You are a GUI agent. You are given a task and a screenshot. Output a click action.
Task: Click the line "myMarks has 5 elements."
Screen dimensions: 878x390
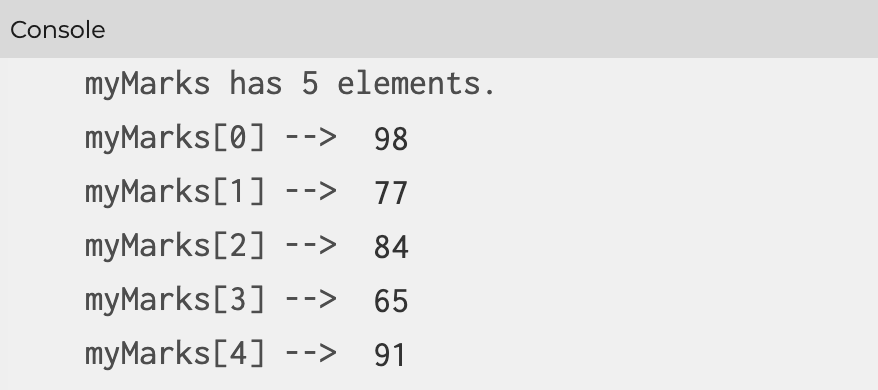click(290, 85)
